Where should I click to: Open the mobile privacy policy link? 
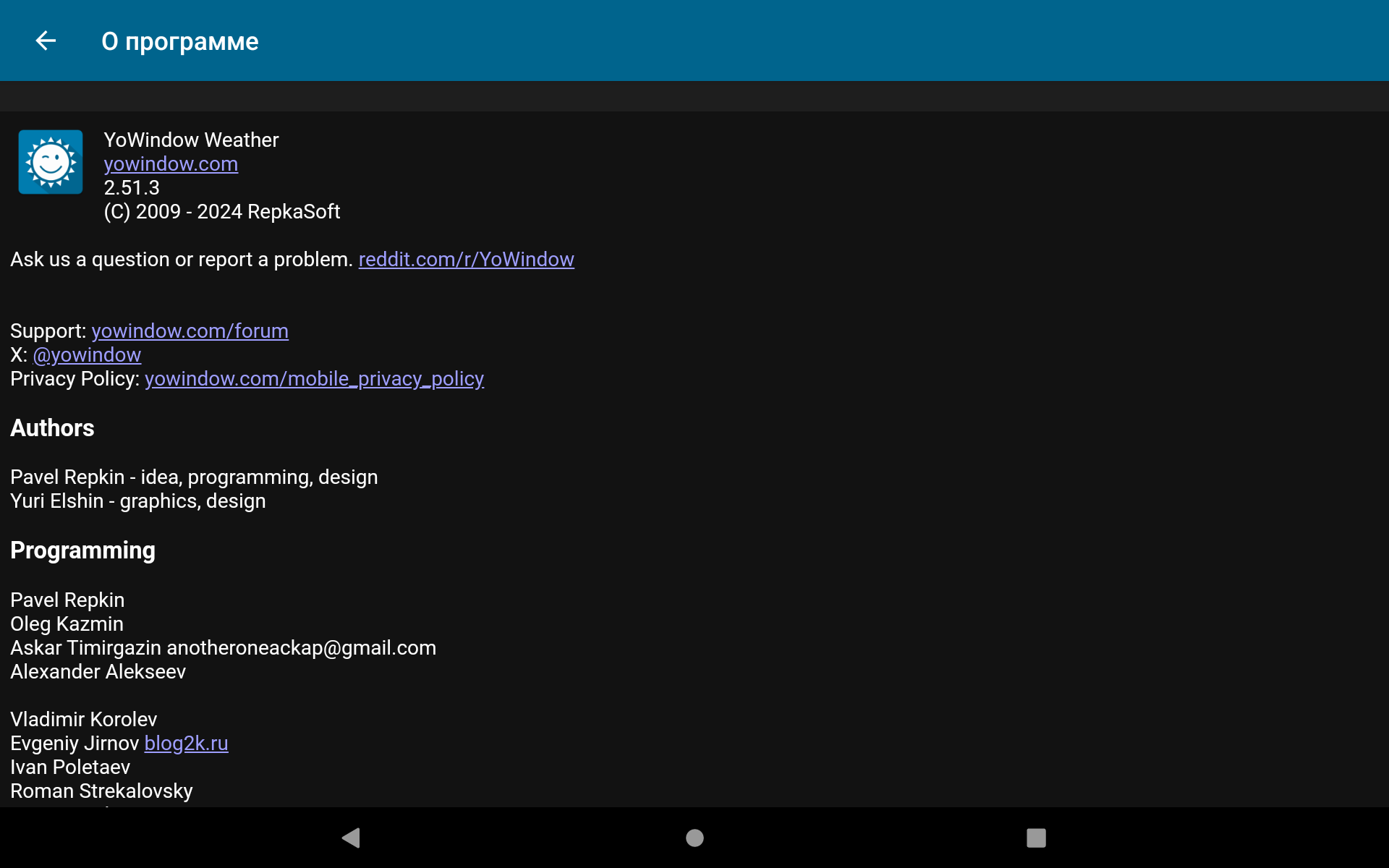315,379
